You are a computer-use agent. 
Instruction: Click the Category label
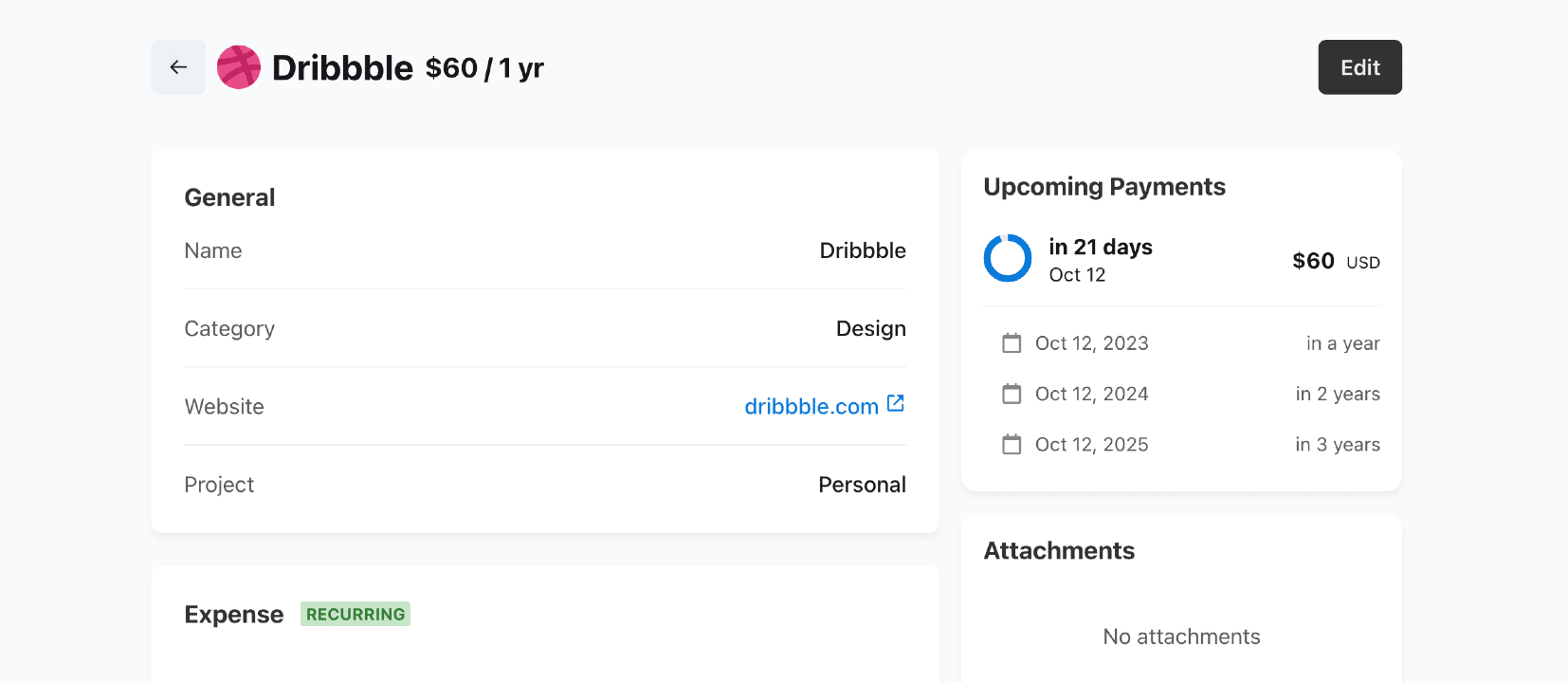(x=229, y=329)
